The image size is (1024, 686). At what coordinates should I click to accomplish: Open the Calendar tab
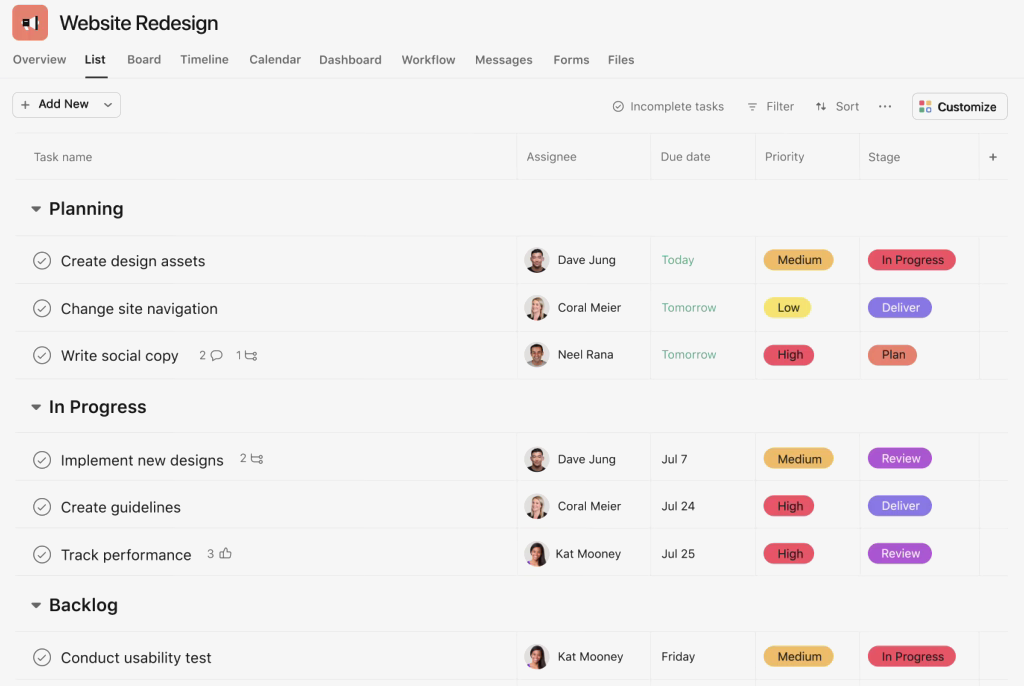(274, 60)
